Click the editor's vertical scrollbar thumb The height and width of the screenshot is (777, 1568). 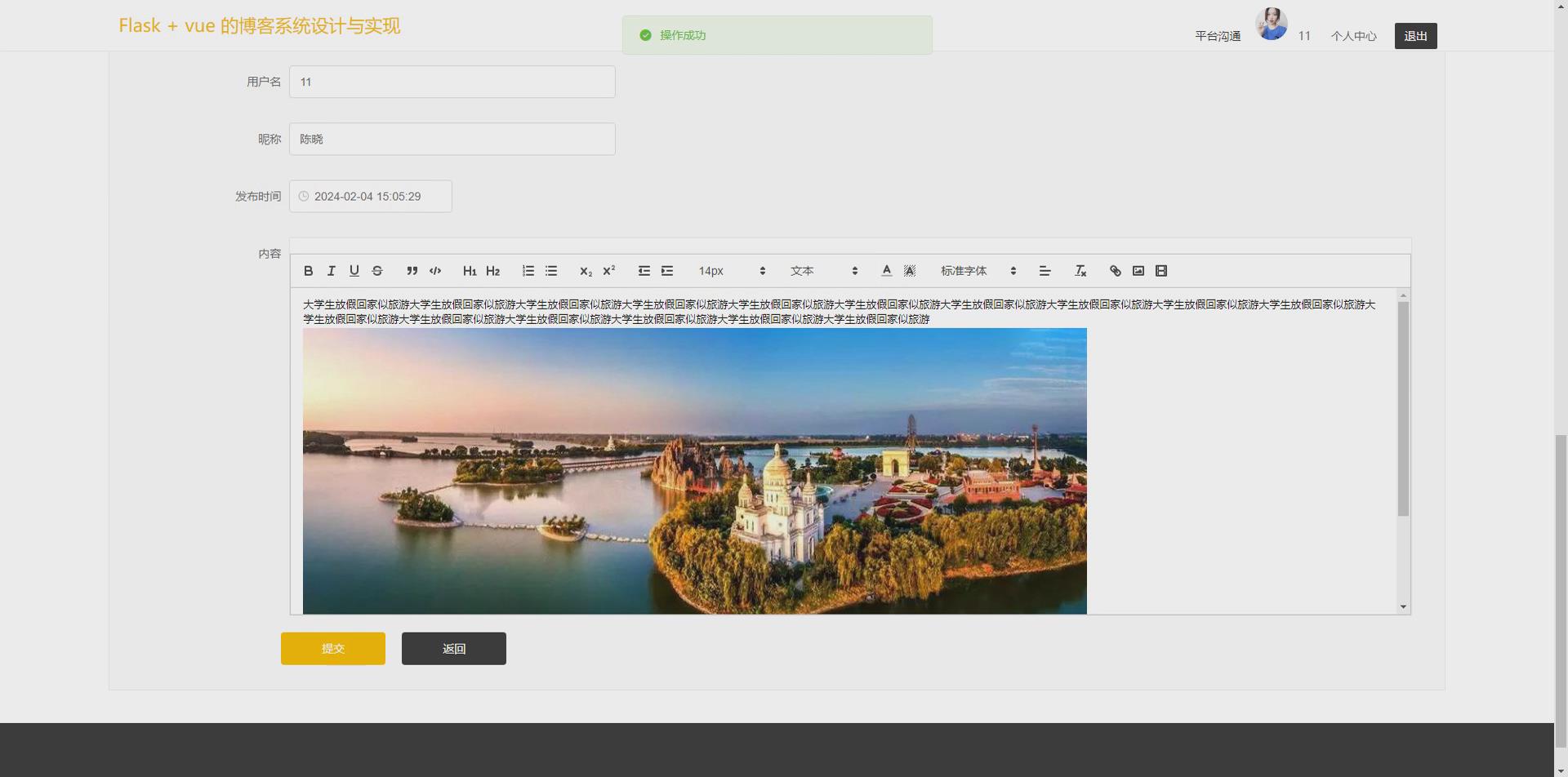[1403, 409]
